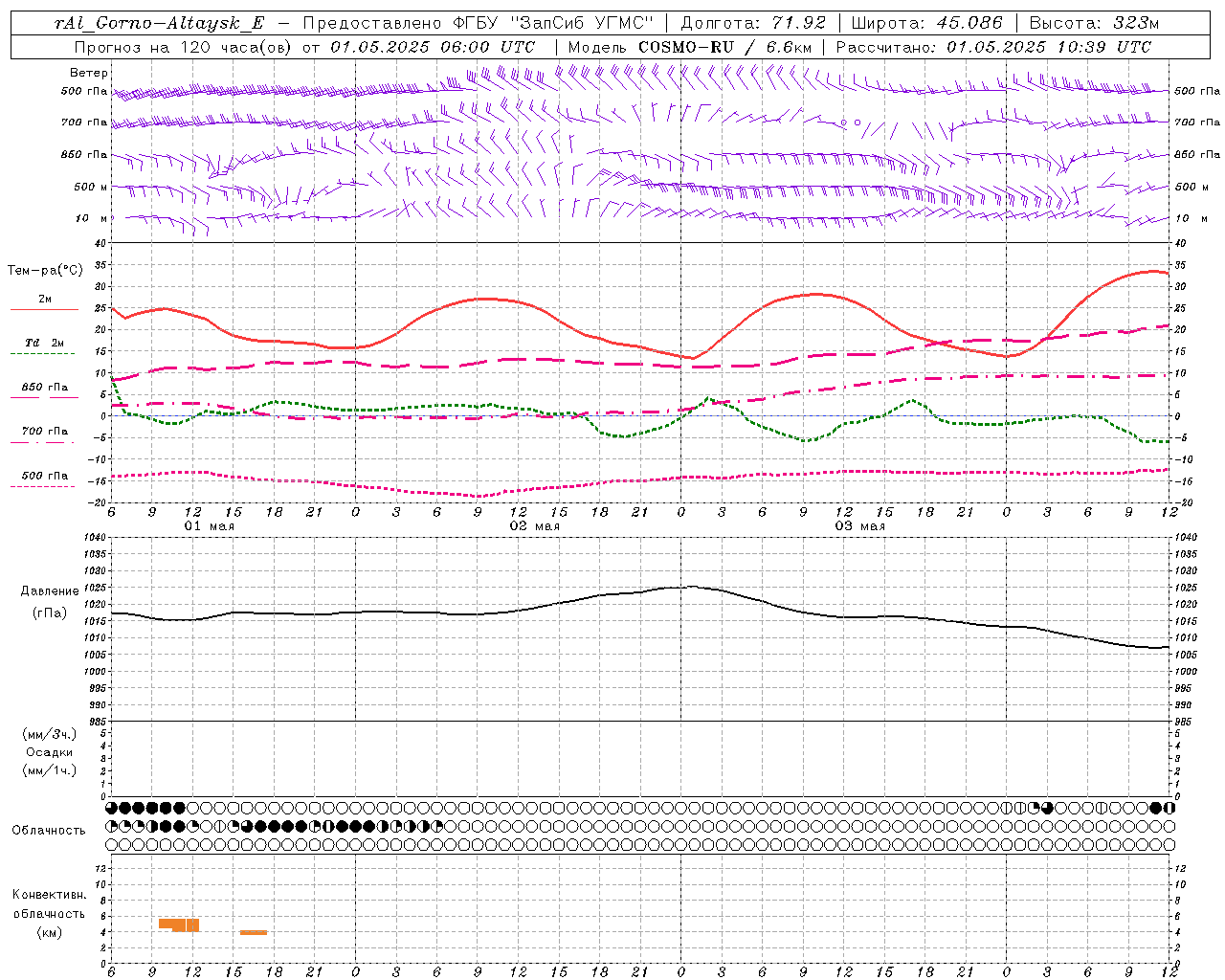Click the 01 мая date label

(x=210, y=525)
